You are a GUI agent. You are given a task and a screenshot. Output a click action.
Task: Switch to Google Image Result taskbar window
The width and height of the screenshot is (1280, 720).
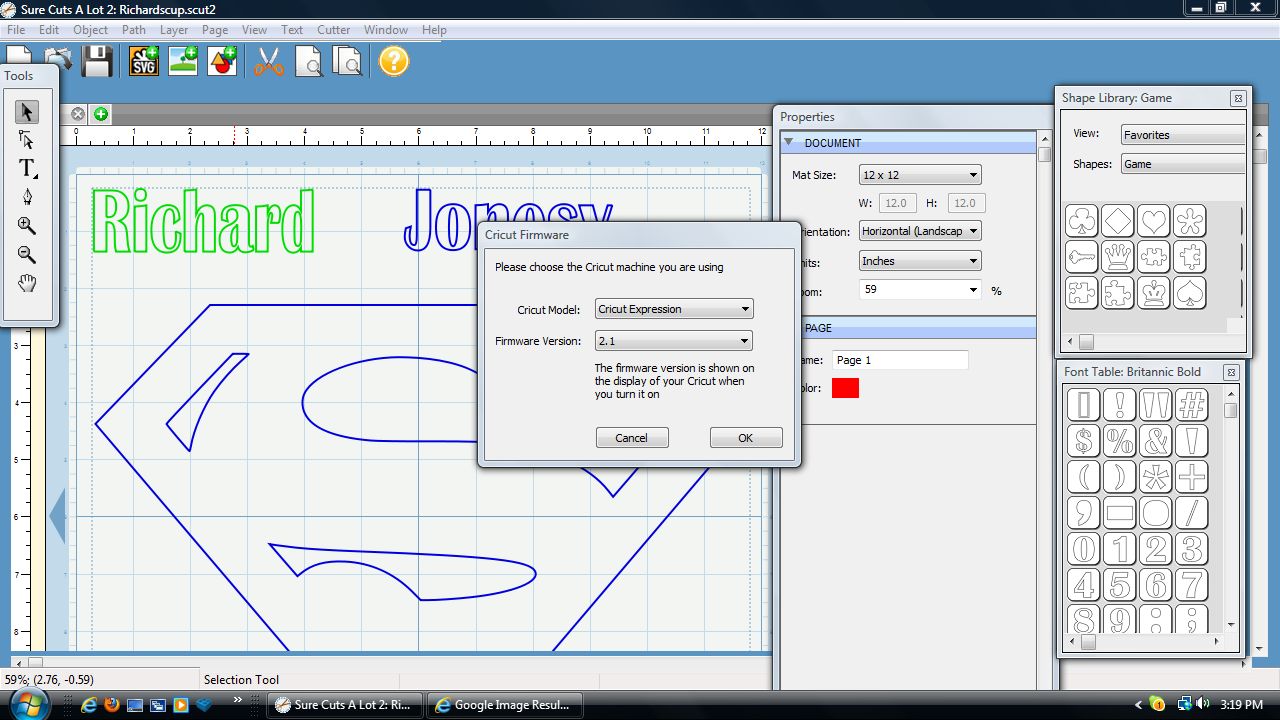(x=504, y=705)
